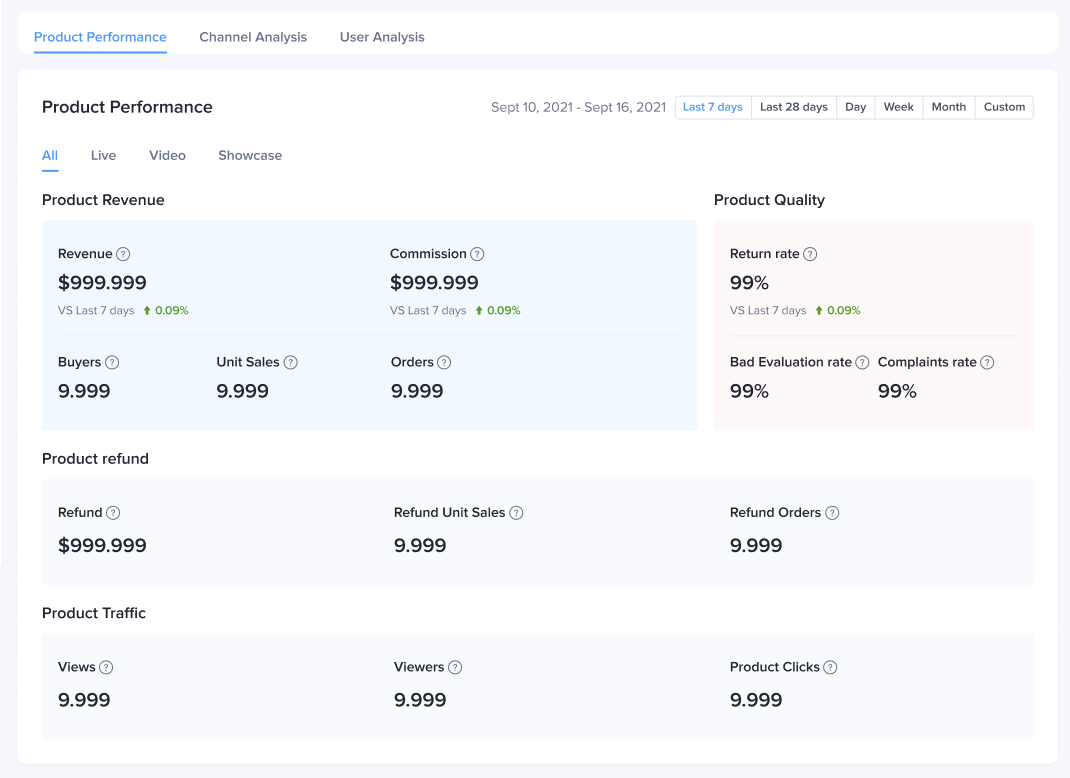Click the Product Clicks help icon
This screenshot has height=778, width=1070.
tap(830, 667)
